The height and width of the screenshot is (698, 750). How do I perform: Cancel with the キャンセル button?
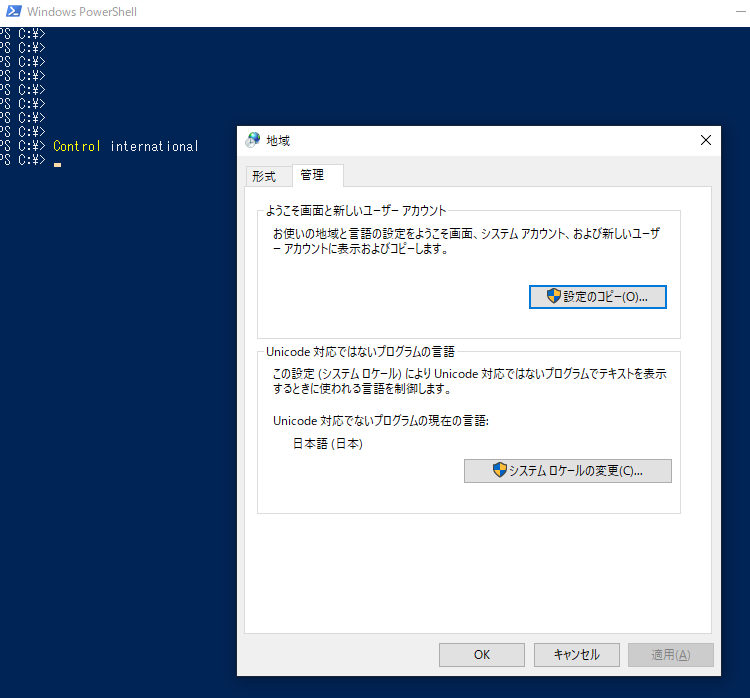tap(576, 654)
